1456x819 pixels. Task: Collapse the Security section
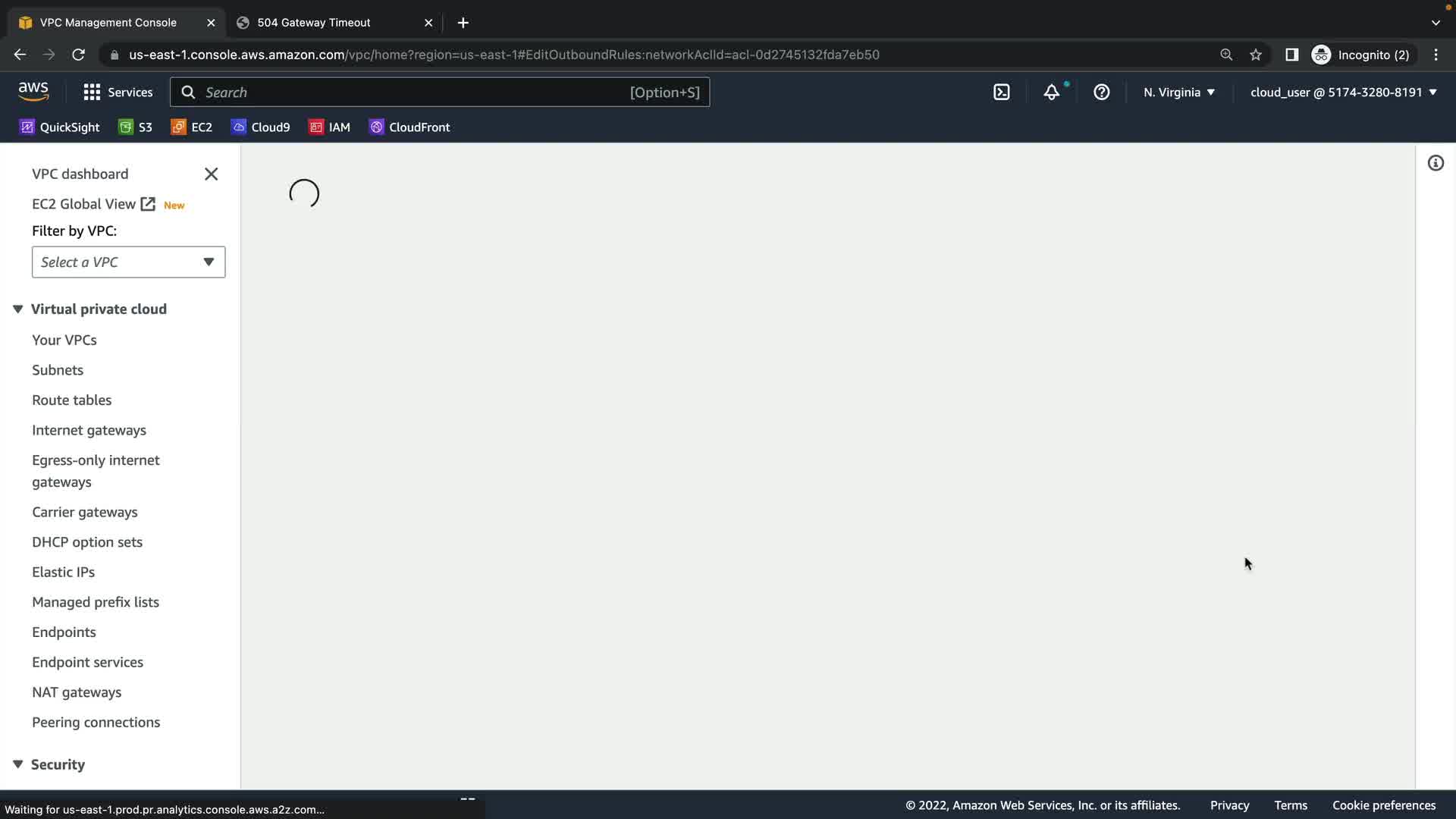18,764
